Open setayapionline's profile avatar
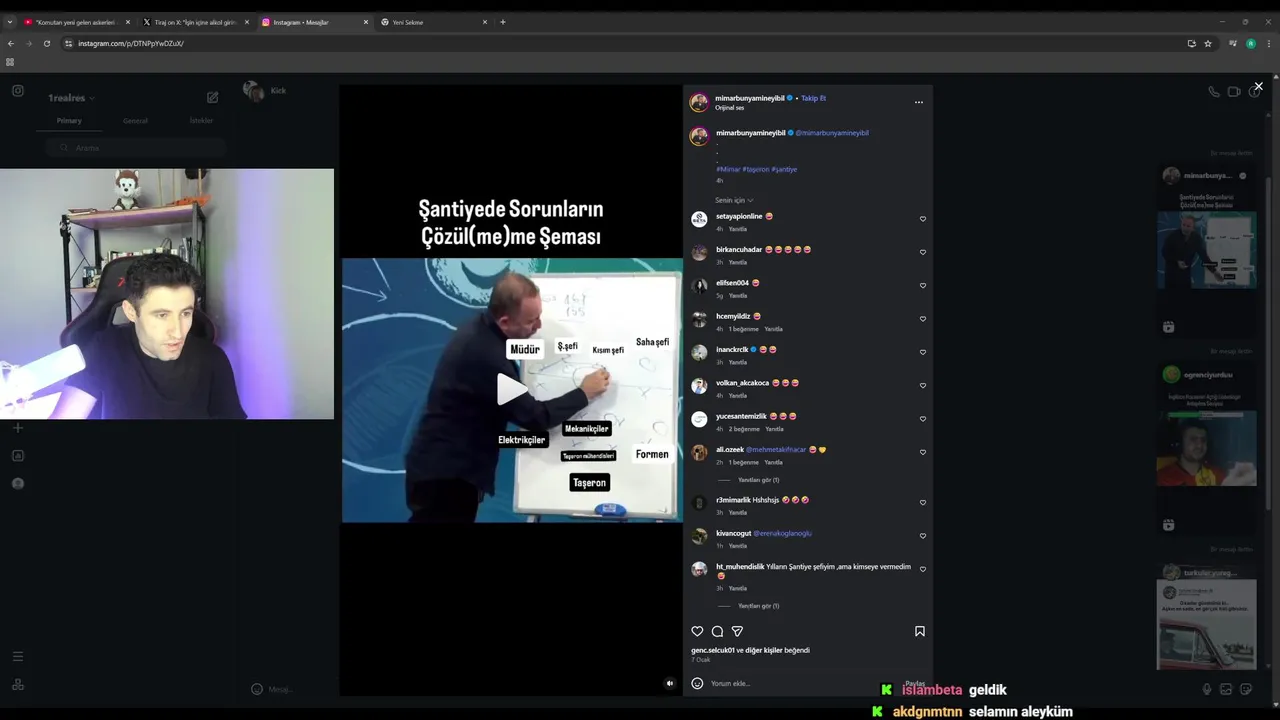 click(699, 219)
